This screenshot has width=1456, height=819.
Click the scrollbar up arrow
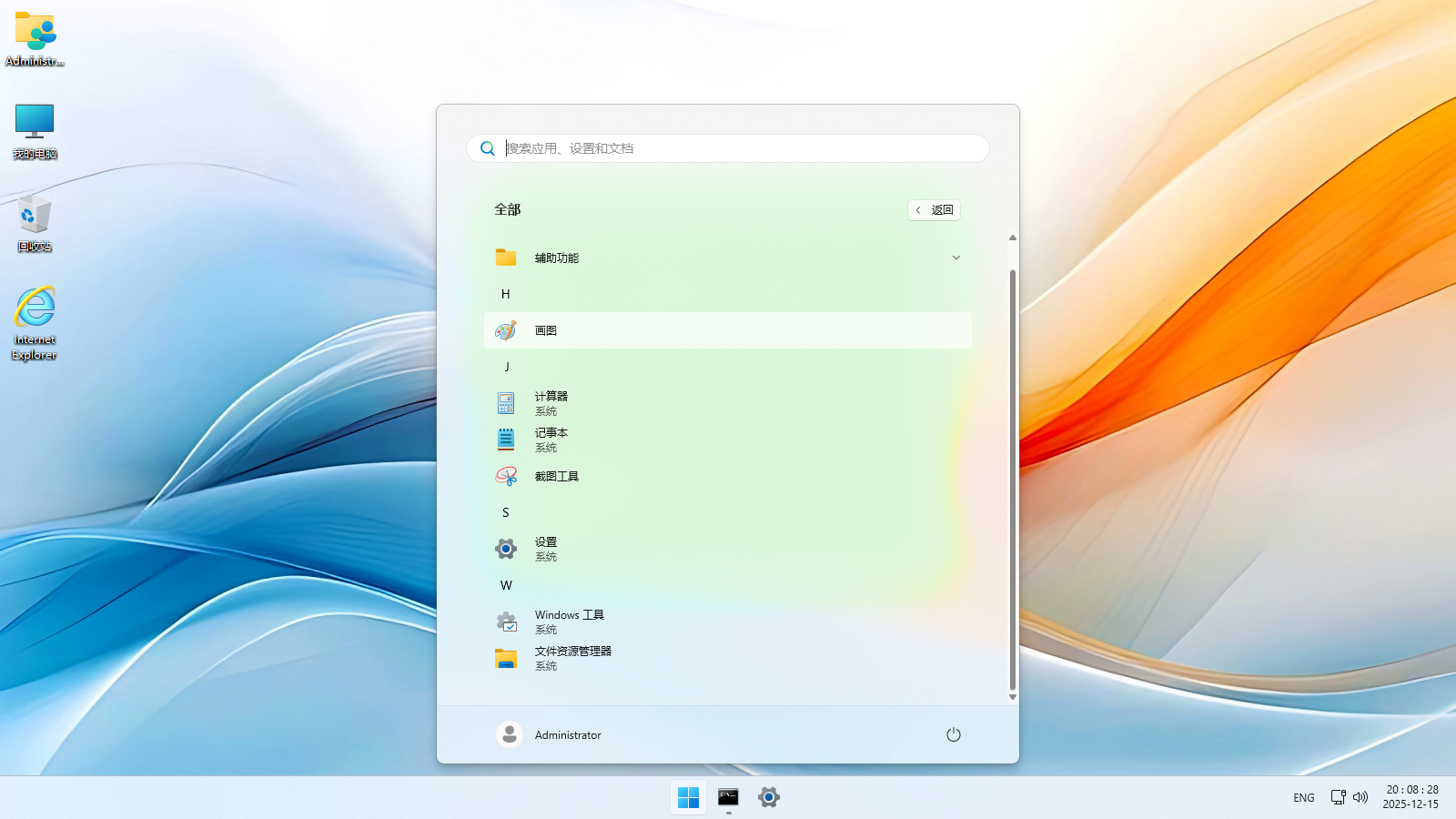point(1012,238)
